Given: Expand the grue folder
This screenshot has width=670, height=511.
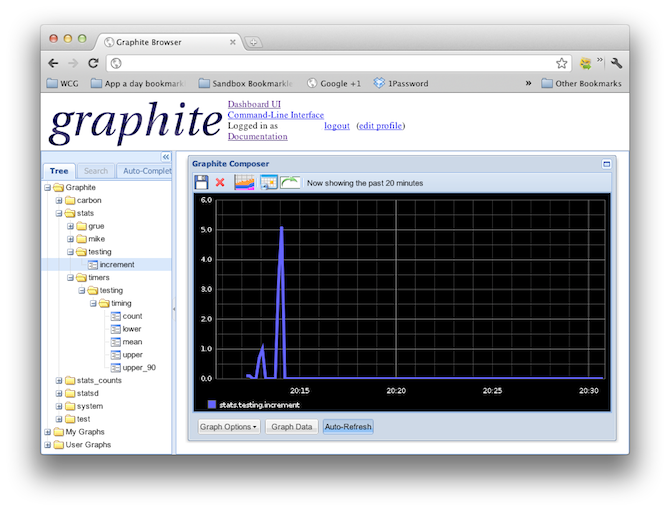Looking at the screenshot, I should (x=71, y=226).
